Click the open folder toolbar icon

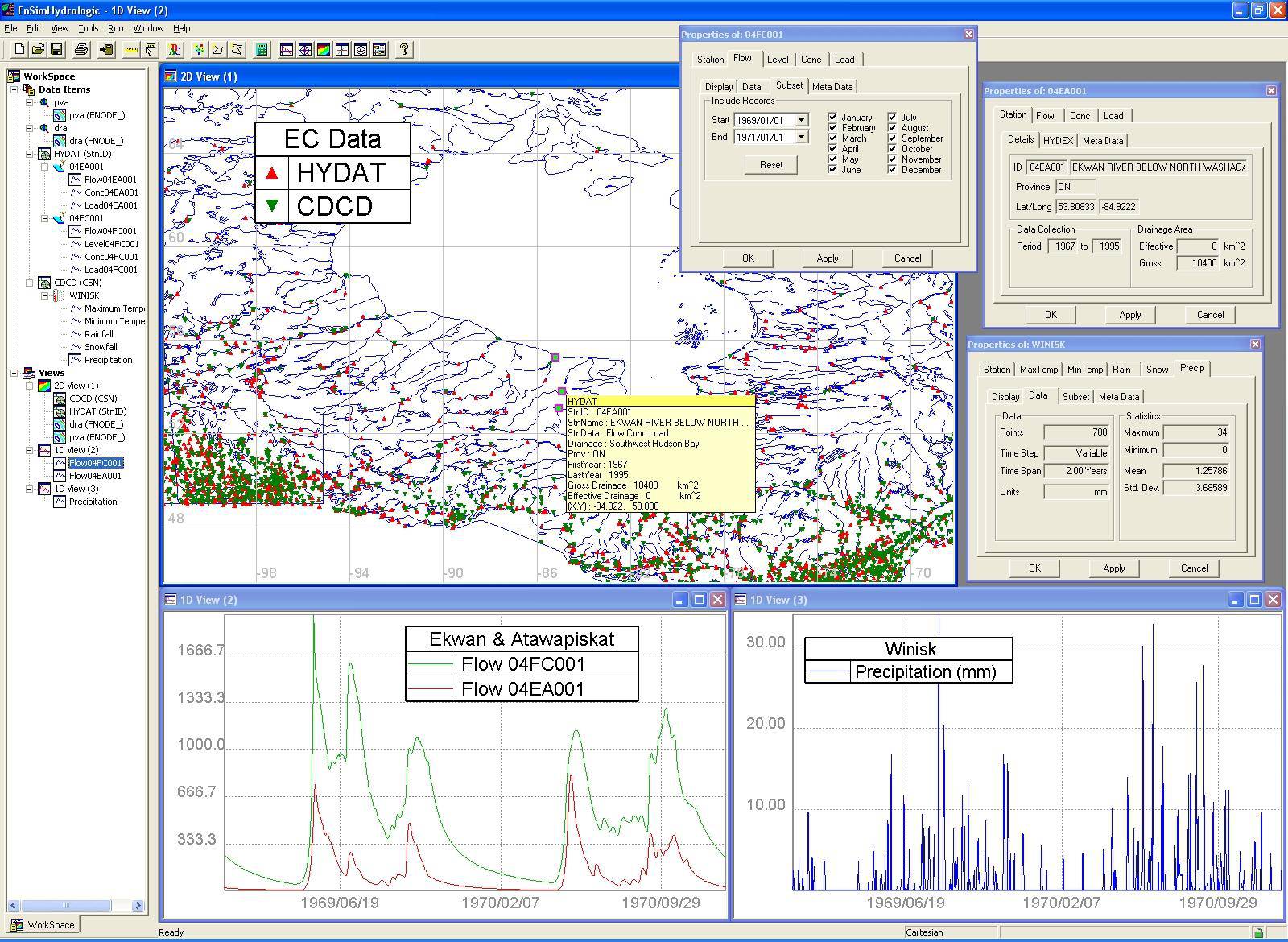click(x=38, y=50)
